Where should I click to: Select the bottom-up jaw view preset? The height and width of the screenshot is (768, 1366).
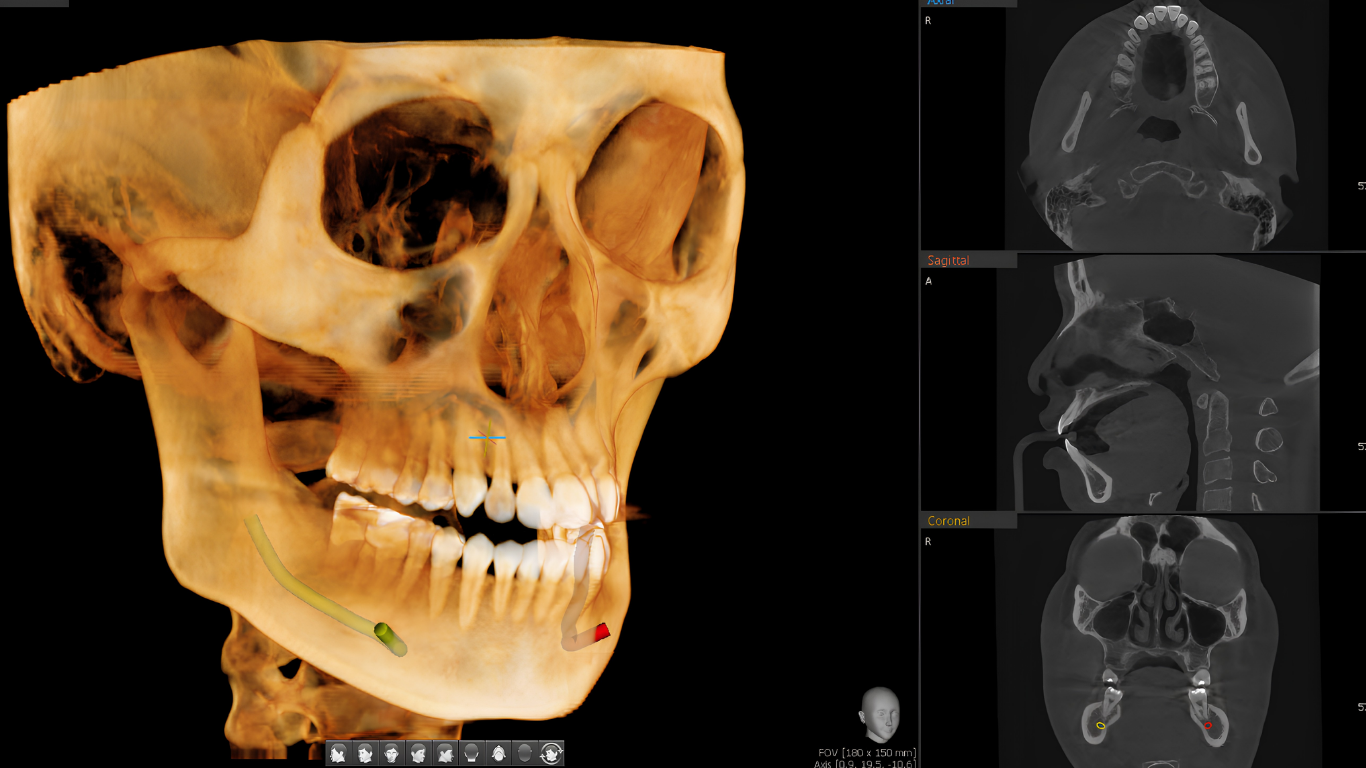tap(497, 753)
